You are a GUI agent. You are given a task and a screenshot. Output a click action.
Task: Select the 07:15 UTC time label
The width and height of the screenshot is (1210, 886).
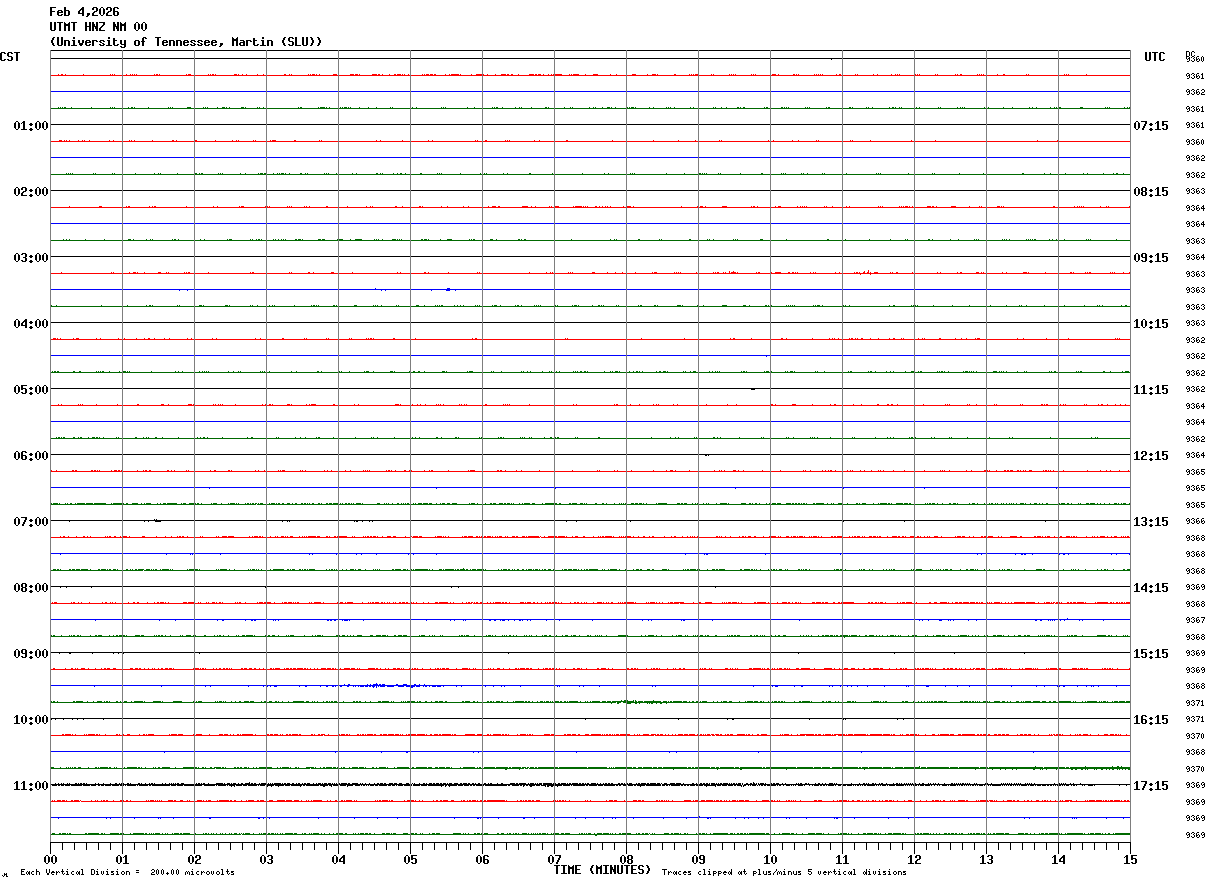point(1150,126)
